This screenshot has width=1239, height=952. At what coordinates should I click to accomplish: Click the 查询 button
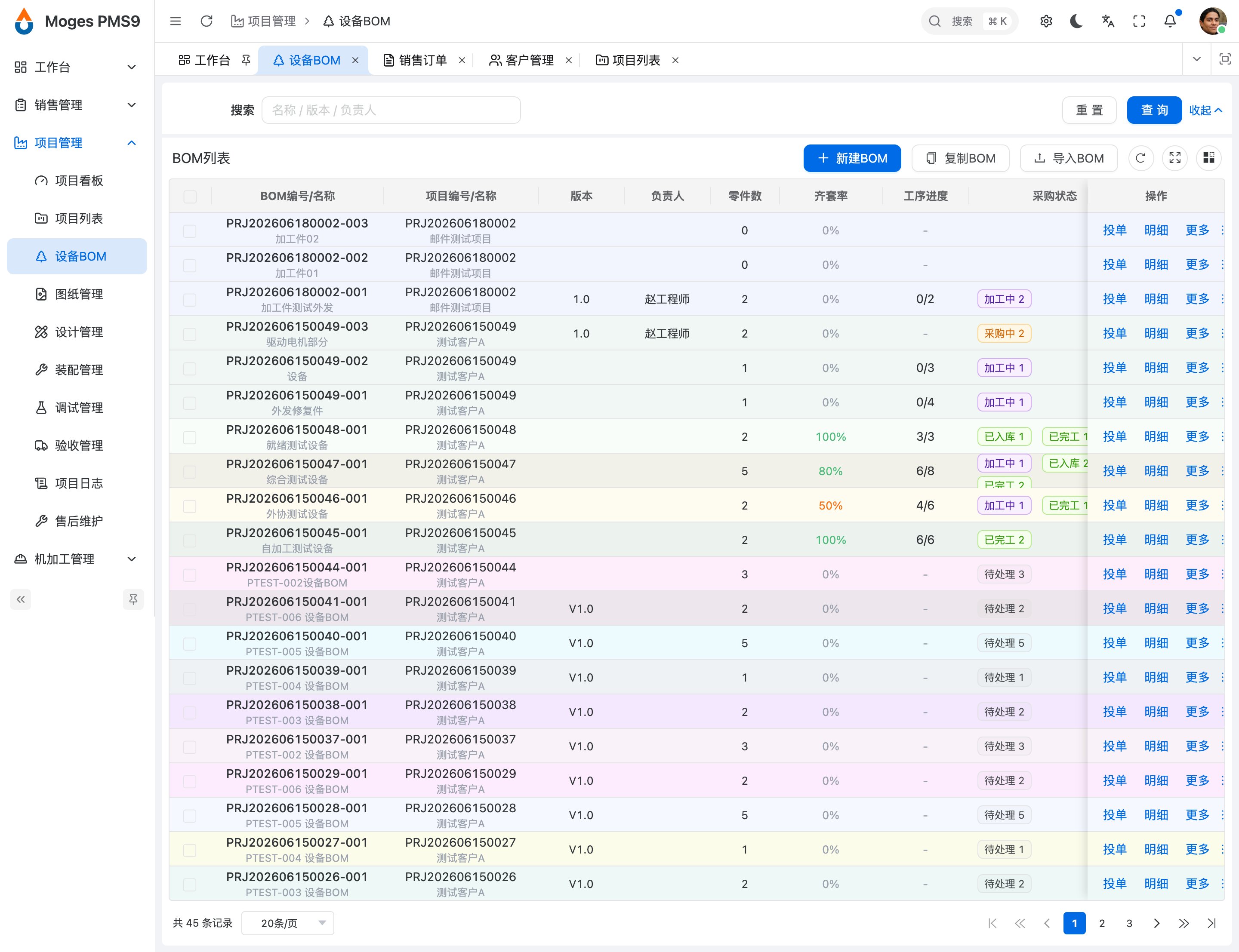coord(1154,110)
